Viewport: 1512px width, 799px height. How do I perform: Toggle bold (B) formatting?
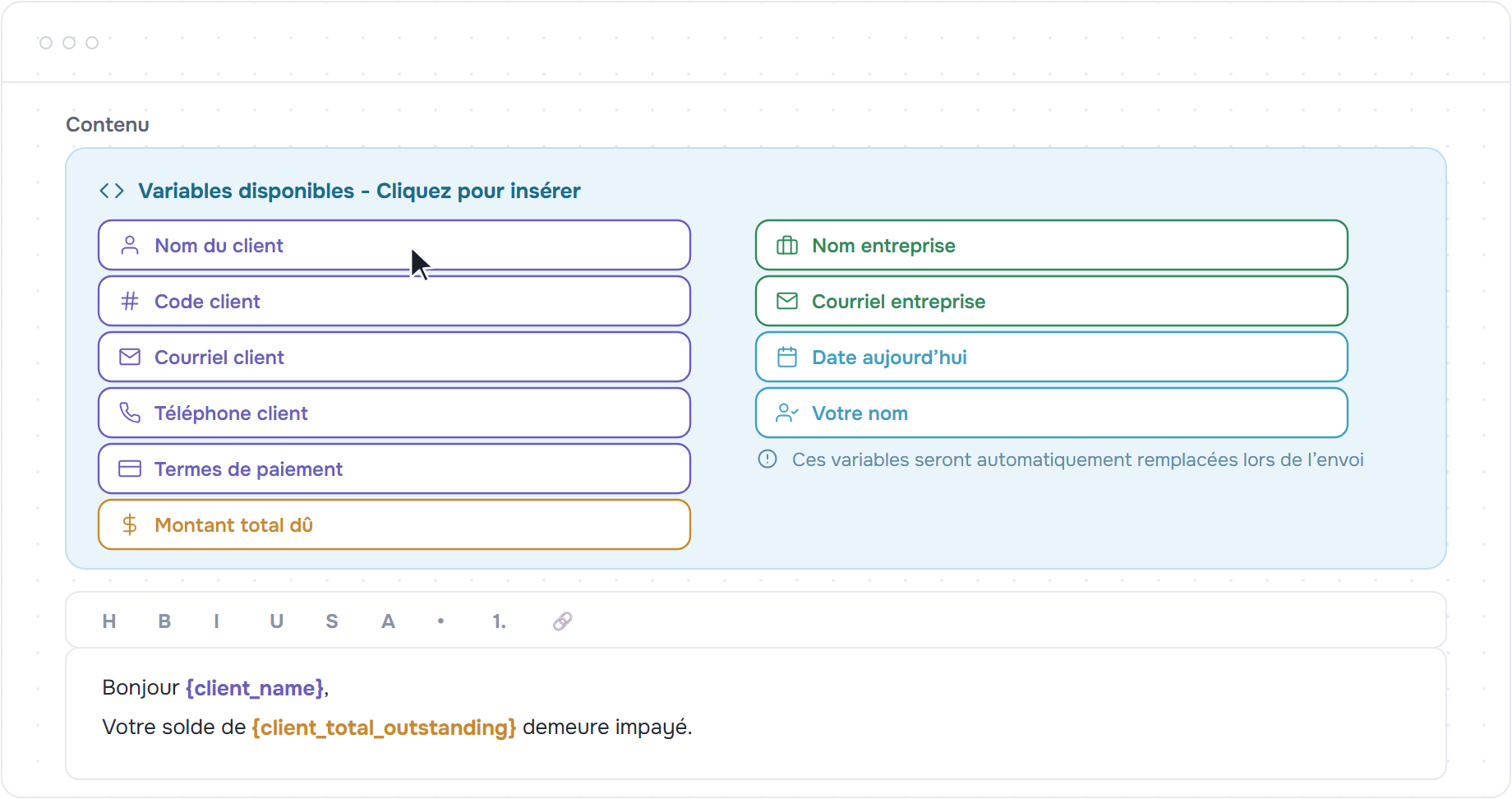pos(164,621)
